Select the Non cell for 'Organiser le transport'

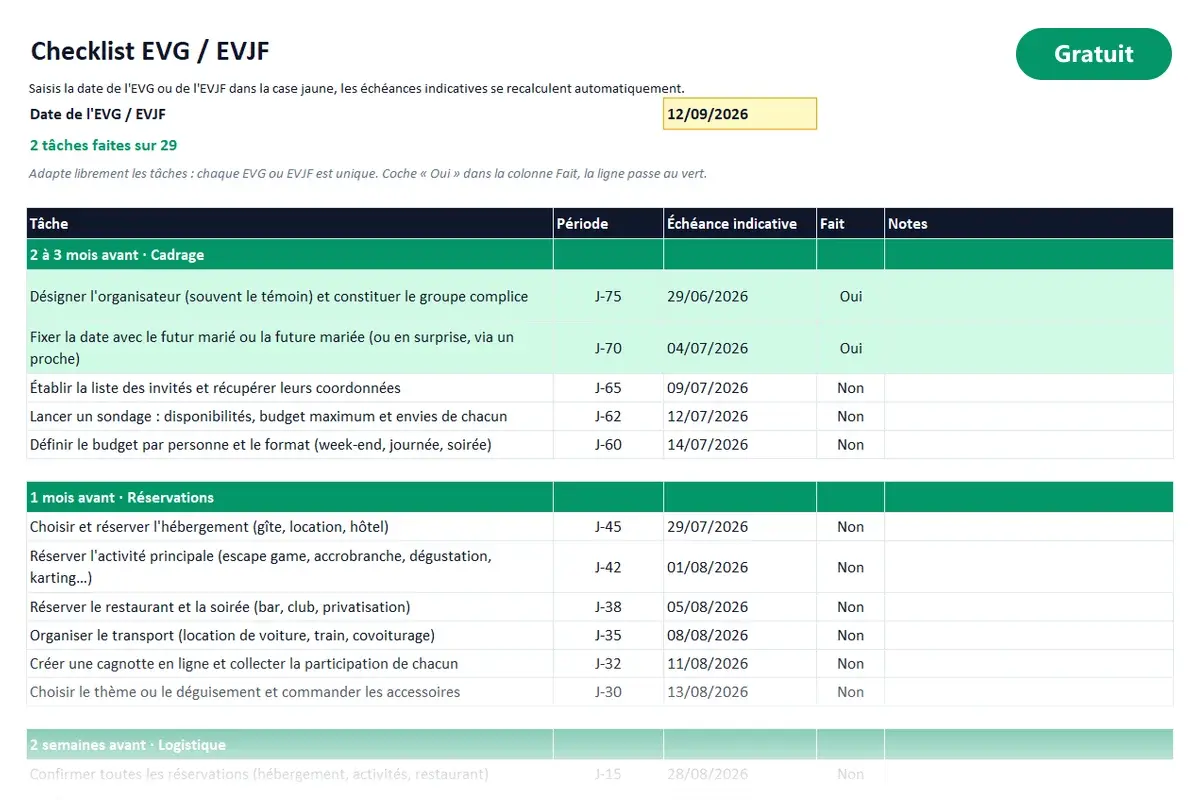pyautogui.click(x=850, y=635)
